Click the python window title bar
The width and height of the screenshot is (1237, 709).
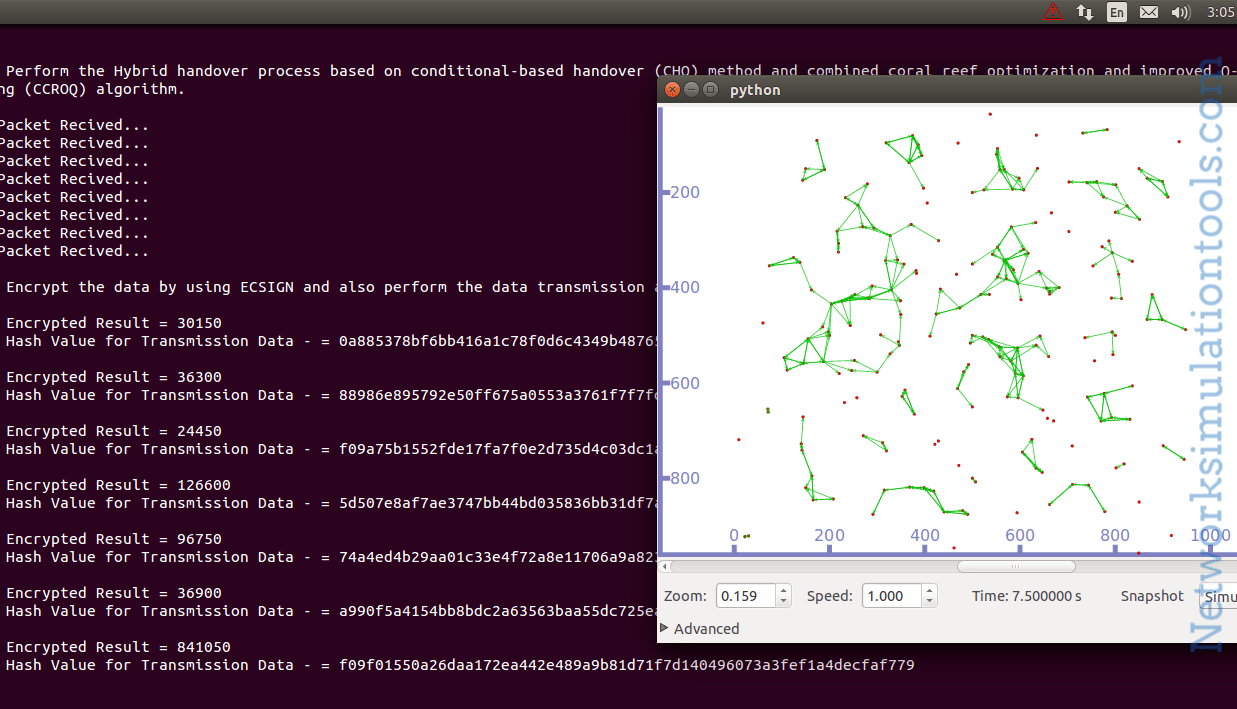tap(850, 89)
